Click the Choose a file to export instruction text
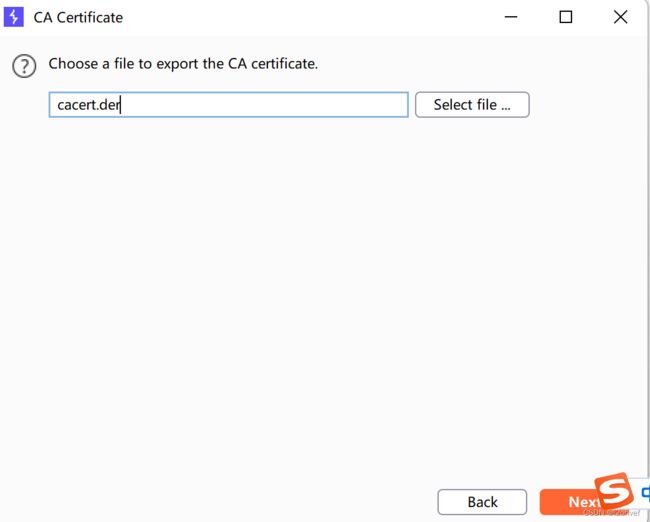The image size is (650, 522). tap(183, 64)
